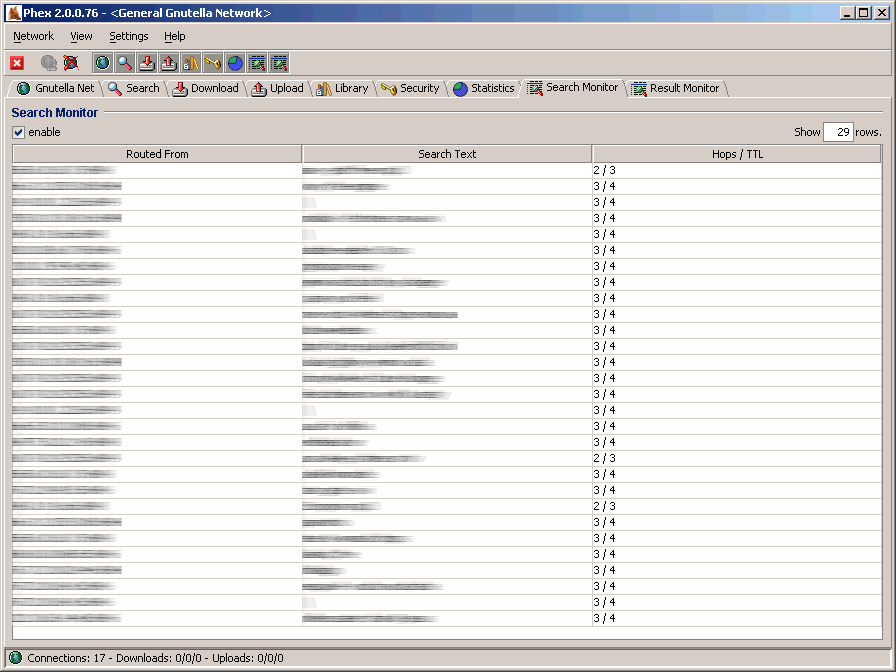Open the Upload tab
896x672 pixels.
pyautogui.click(x=278, y=89)
